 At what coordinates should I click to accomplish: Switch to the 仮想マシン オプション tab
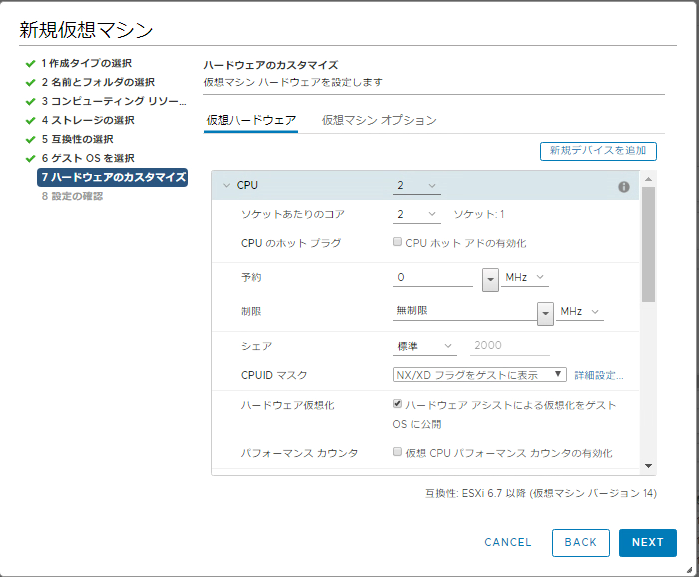click(x=379, y=120)
